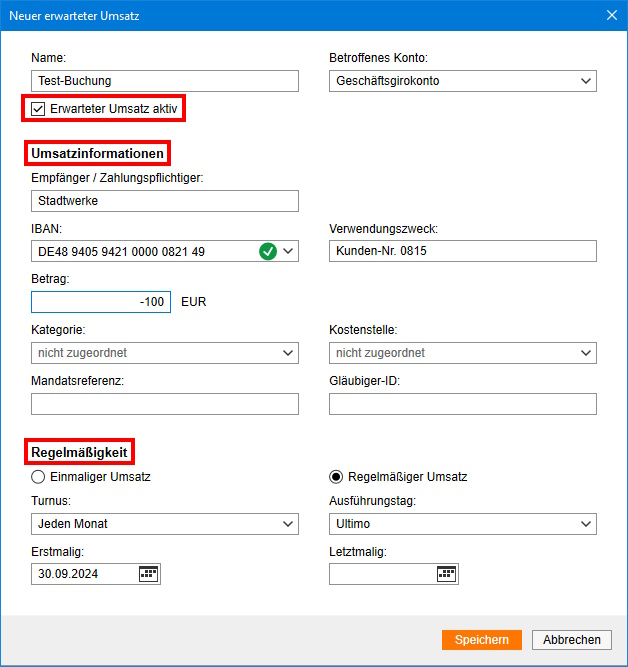The image size is (628, 667).
Task: Open calendar picker for Letztmalig date
Action: pos(446,574)
